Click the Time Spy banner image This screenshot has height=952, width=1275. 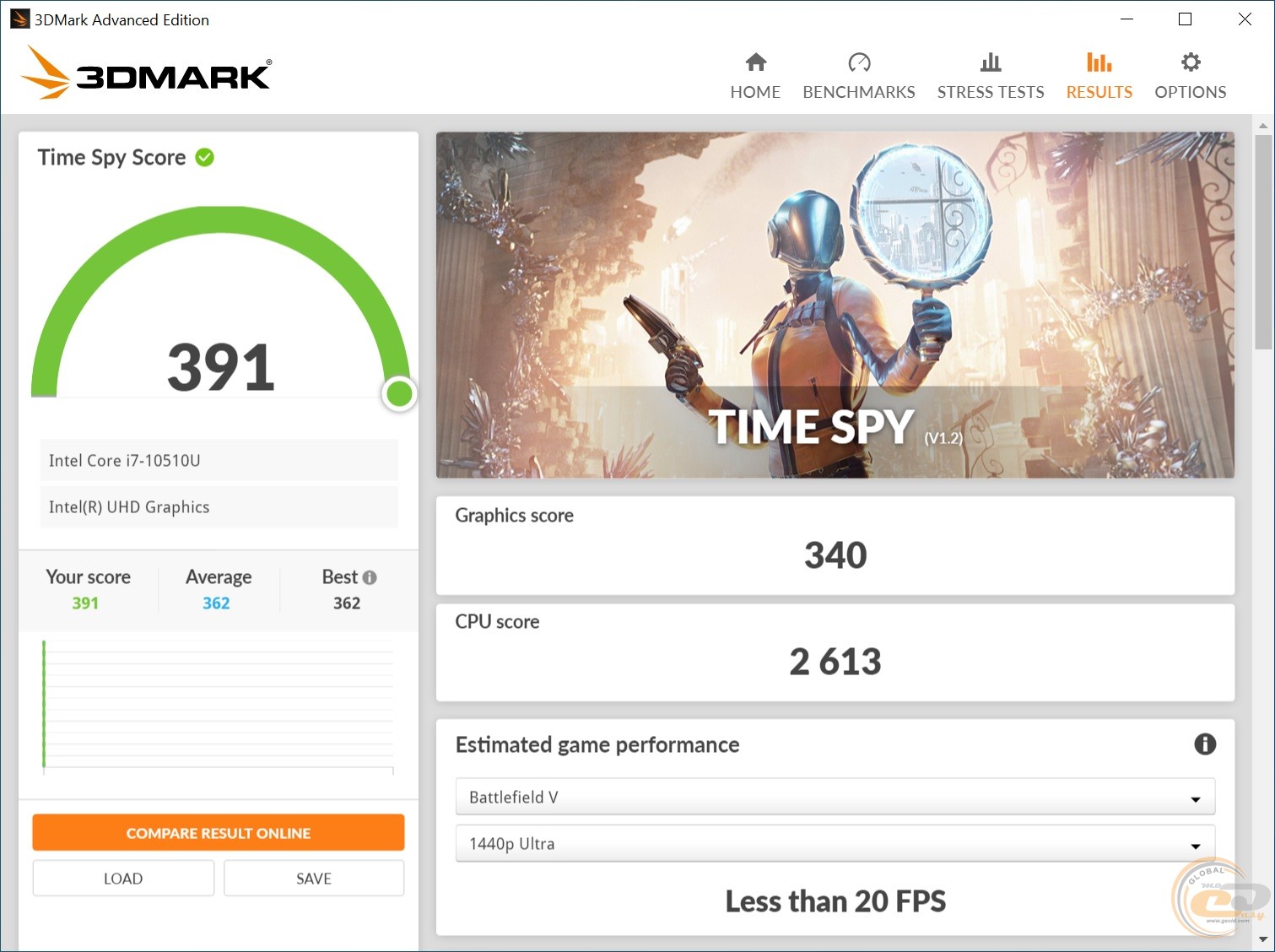click(835, 304)
